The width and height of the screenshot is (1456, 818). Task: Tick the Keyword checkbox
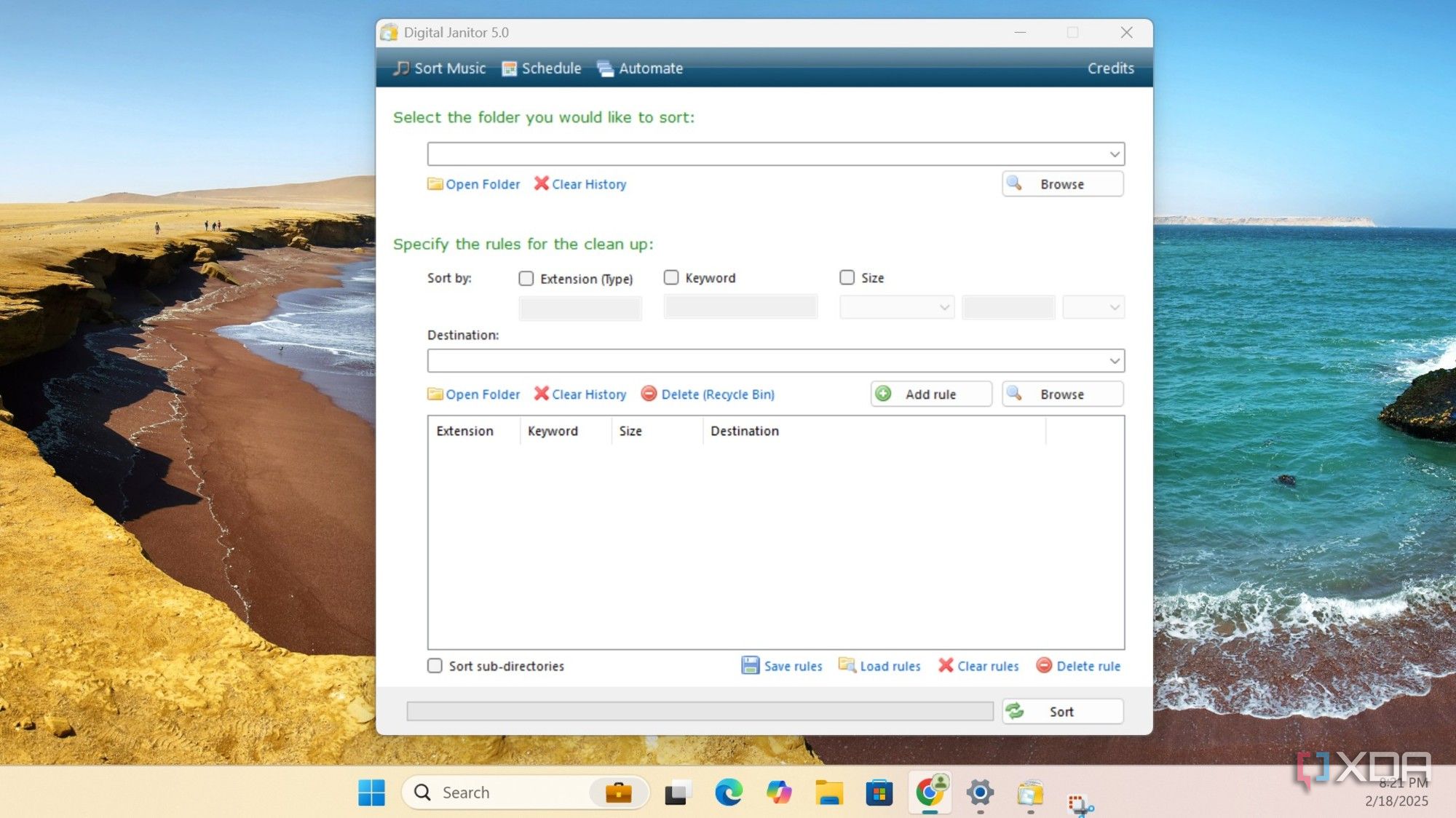tap(671, 277)
